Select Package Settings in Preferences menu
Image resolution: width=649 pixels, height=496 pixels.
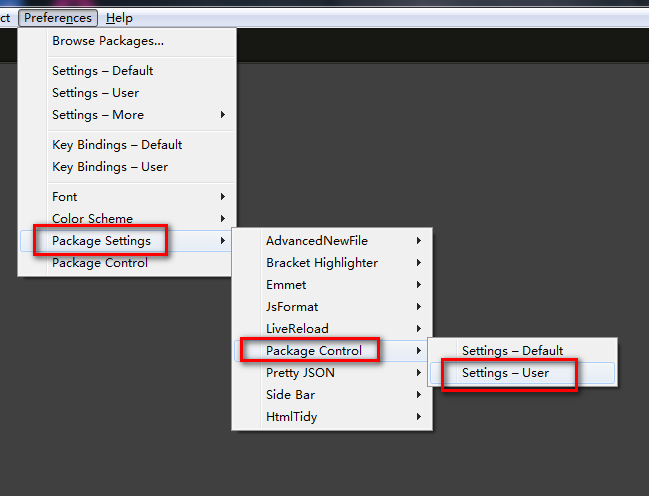[126, 241]
